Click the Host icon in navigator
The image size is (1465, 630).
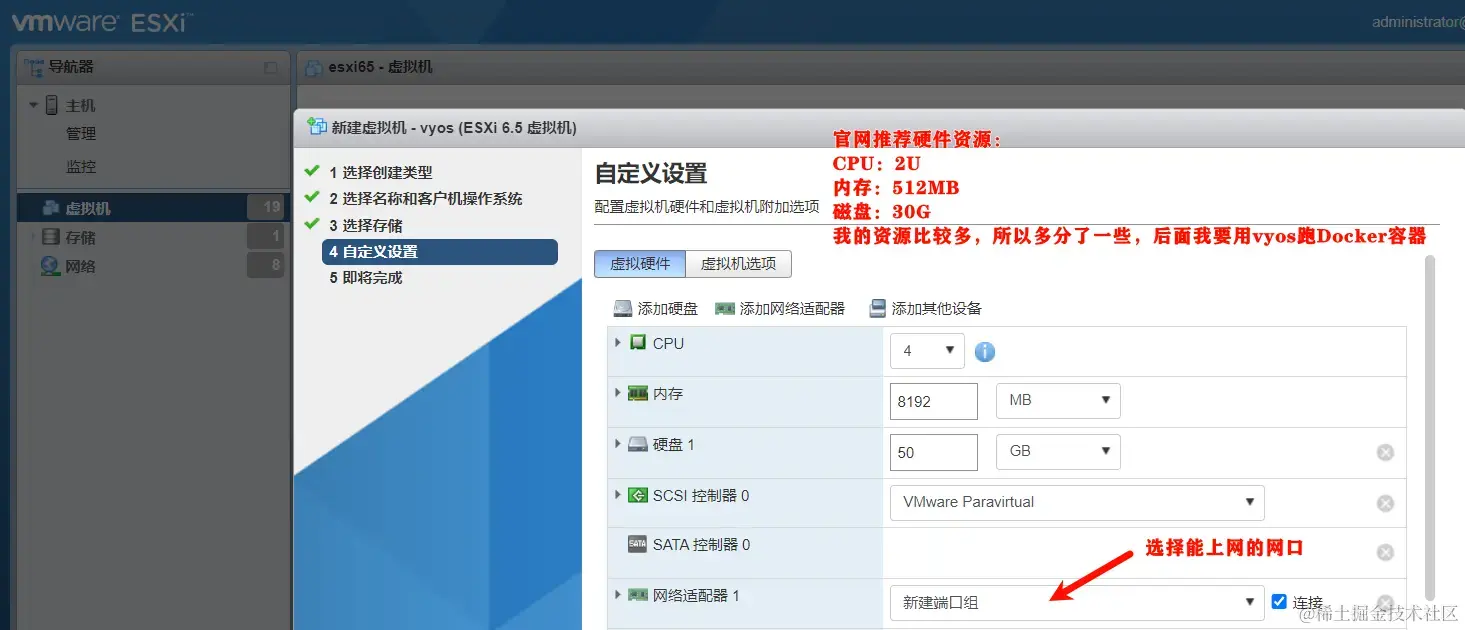pos(52,105)
